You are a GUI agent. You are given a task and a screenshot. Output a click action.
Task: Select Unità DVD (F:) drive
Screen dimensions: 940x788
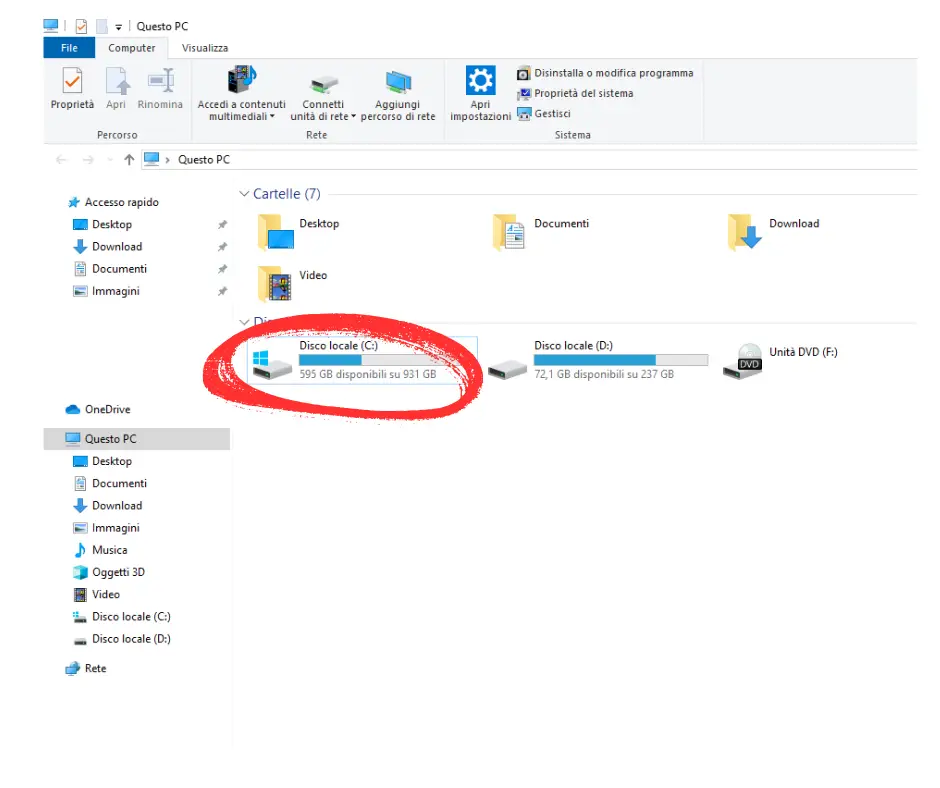click(x=780, y=360)
